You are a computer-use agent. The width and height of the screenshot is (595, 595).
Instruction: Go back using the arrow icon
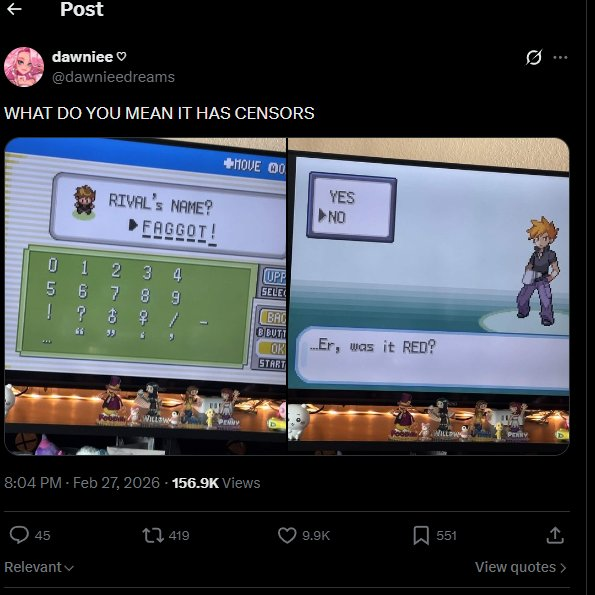point(14,9)
